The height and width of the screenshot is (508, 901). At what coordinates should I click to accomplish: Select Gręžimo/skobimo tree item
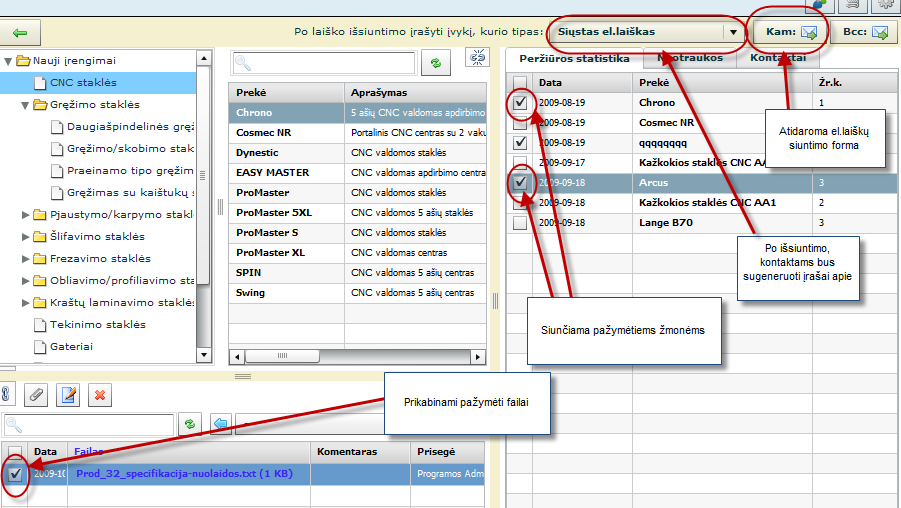coord(130,149)
